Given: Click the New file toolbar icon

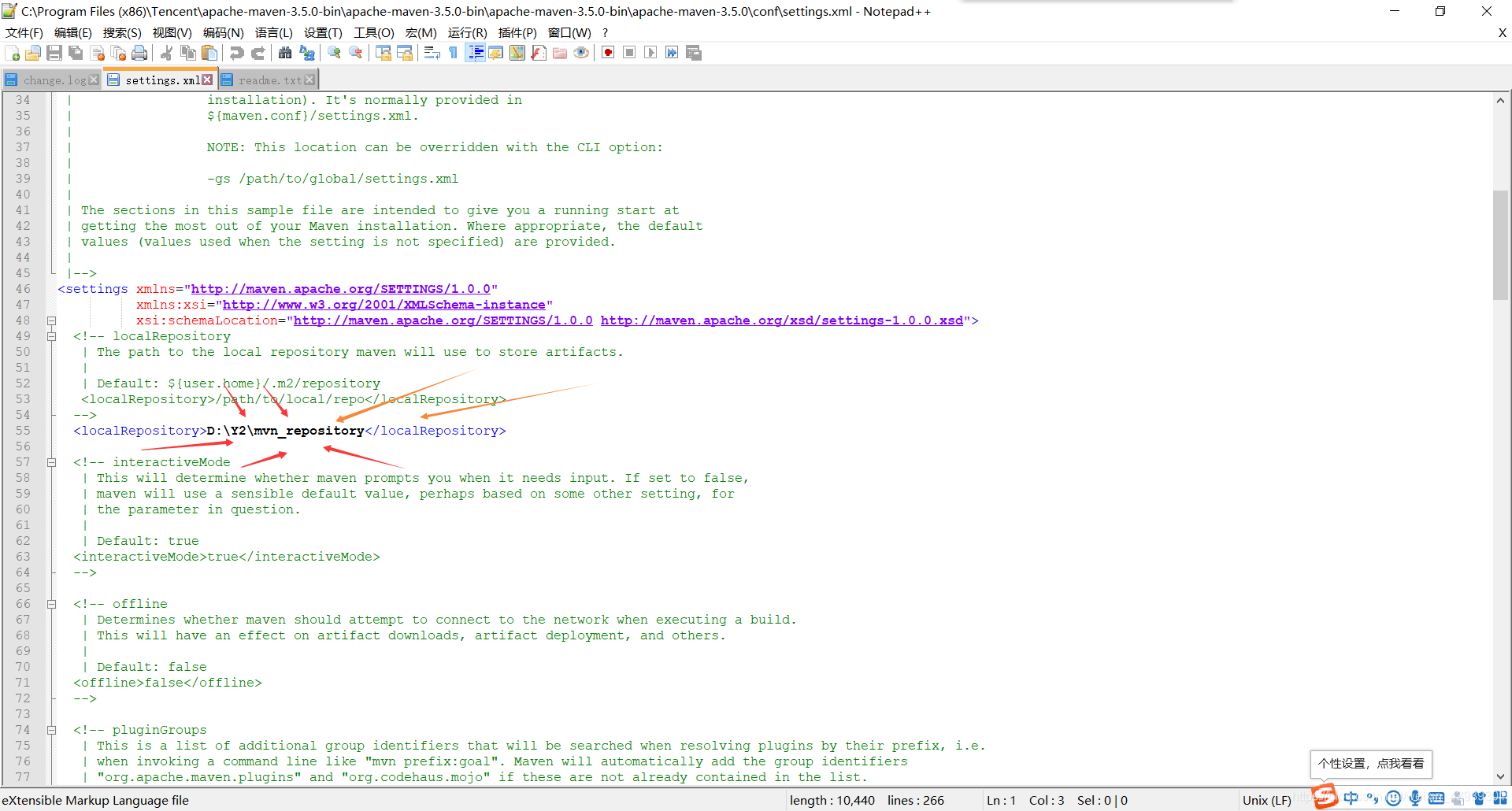Looking at the screenshot, I should [x=13, y=53].
